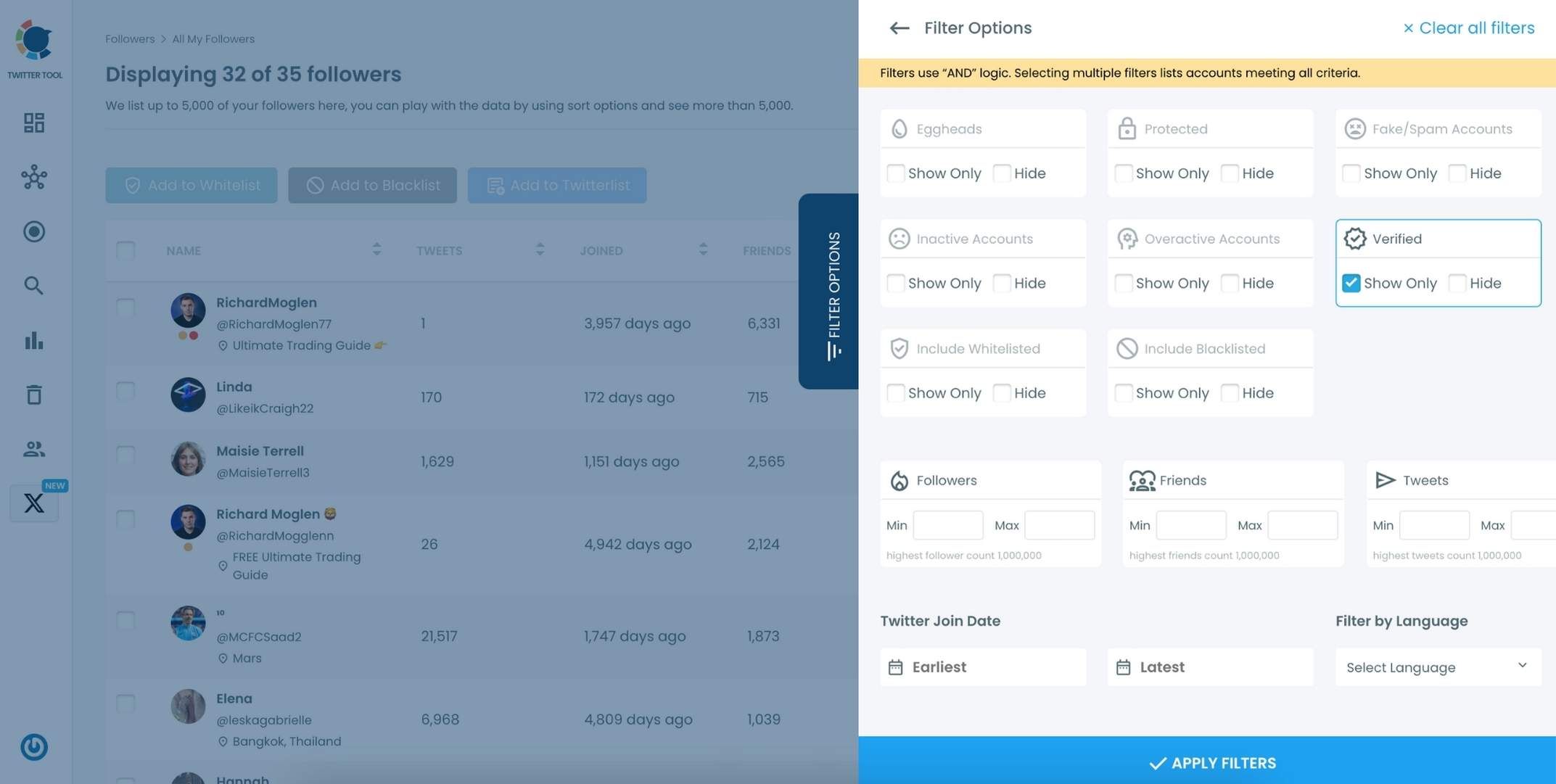Select the Network/Connections icon in sidebar
1556x784 pixels.
[x=33, y=178]
